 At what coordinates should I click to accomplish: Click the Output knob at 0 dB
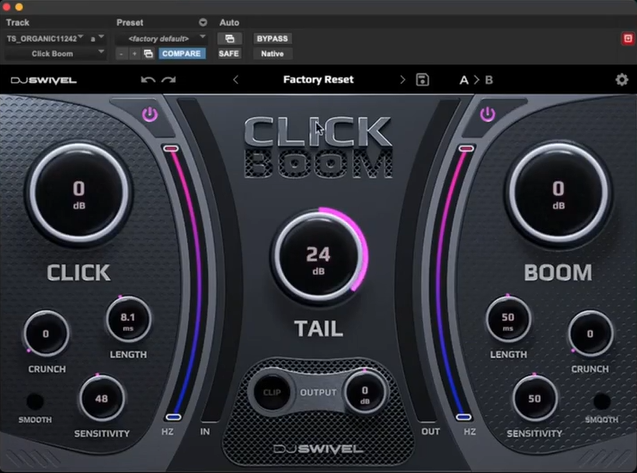[x=365, y=393]
